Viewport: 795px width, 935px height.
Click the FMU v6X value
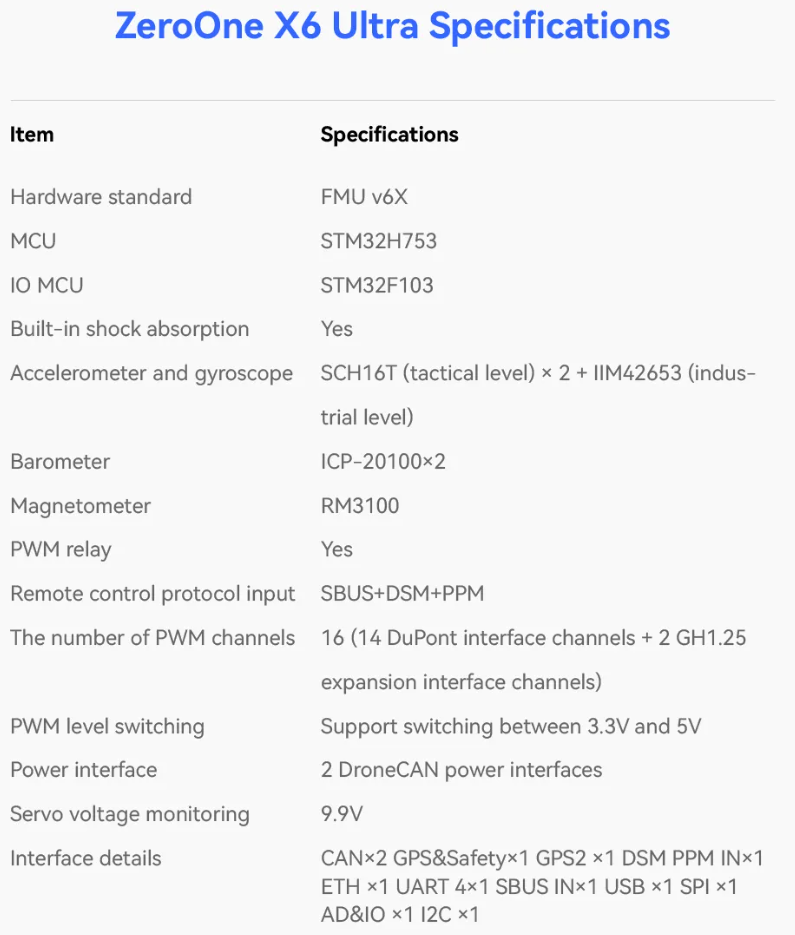(364, 197)
